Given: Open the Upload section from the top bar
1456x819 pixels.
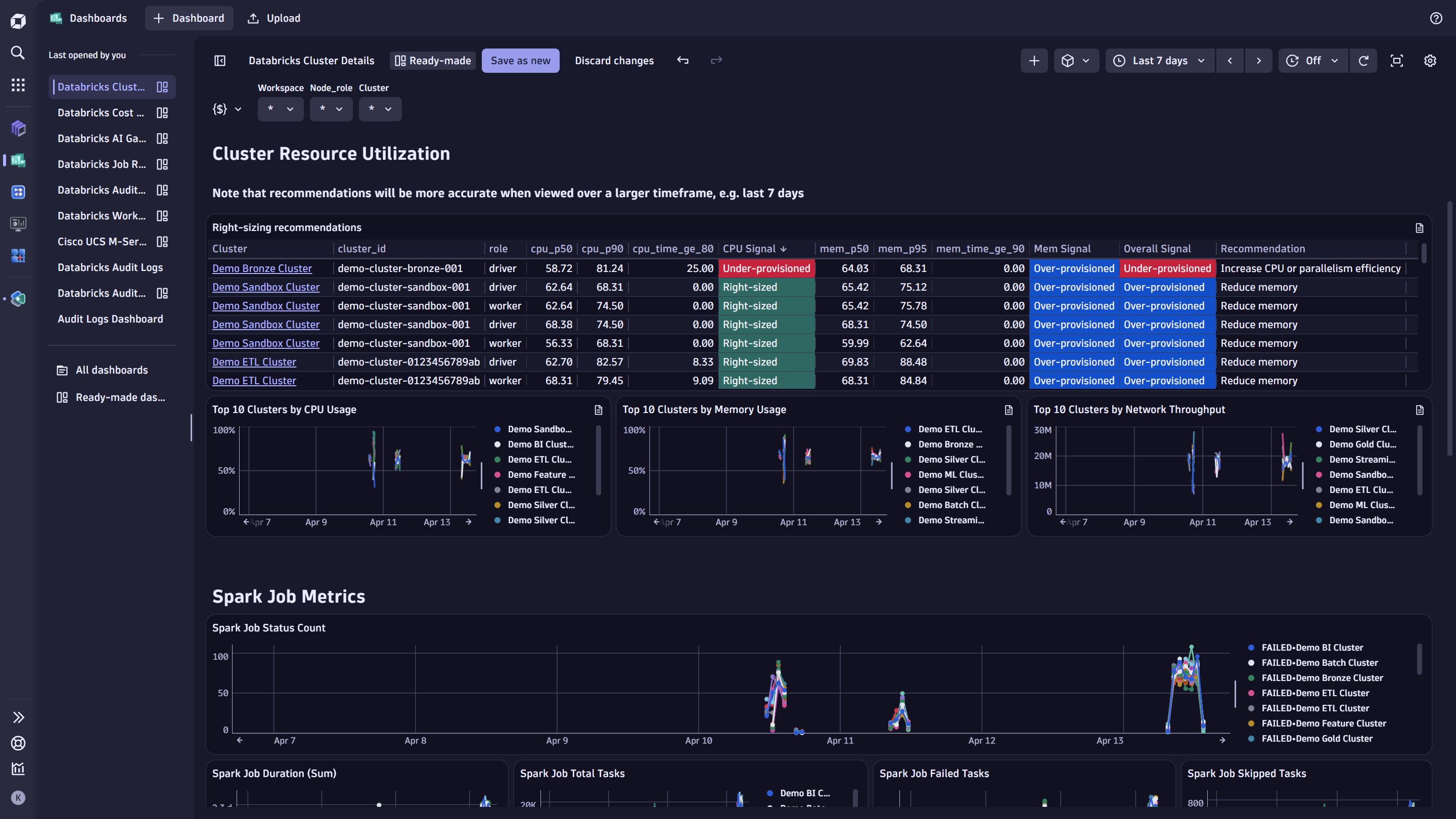Looking at the screenshot, I should click(x=274, y=18).
